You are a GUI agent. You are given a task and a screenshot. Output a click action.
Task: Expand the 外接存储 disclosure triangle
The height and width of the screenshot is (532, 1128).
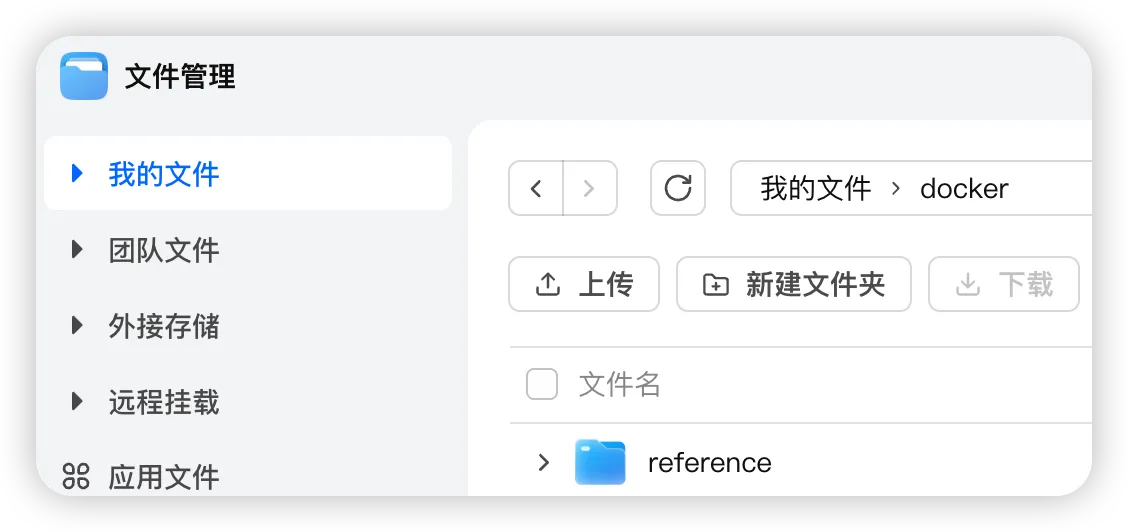(78, 326)
